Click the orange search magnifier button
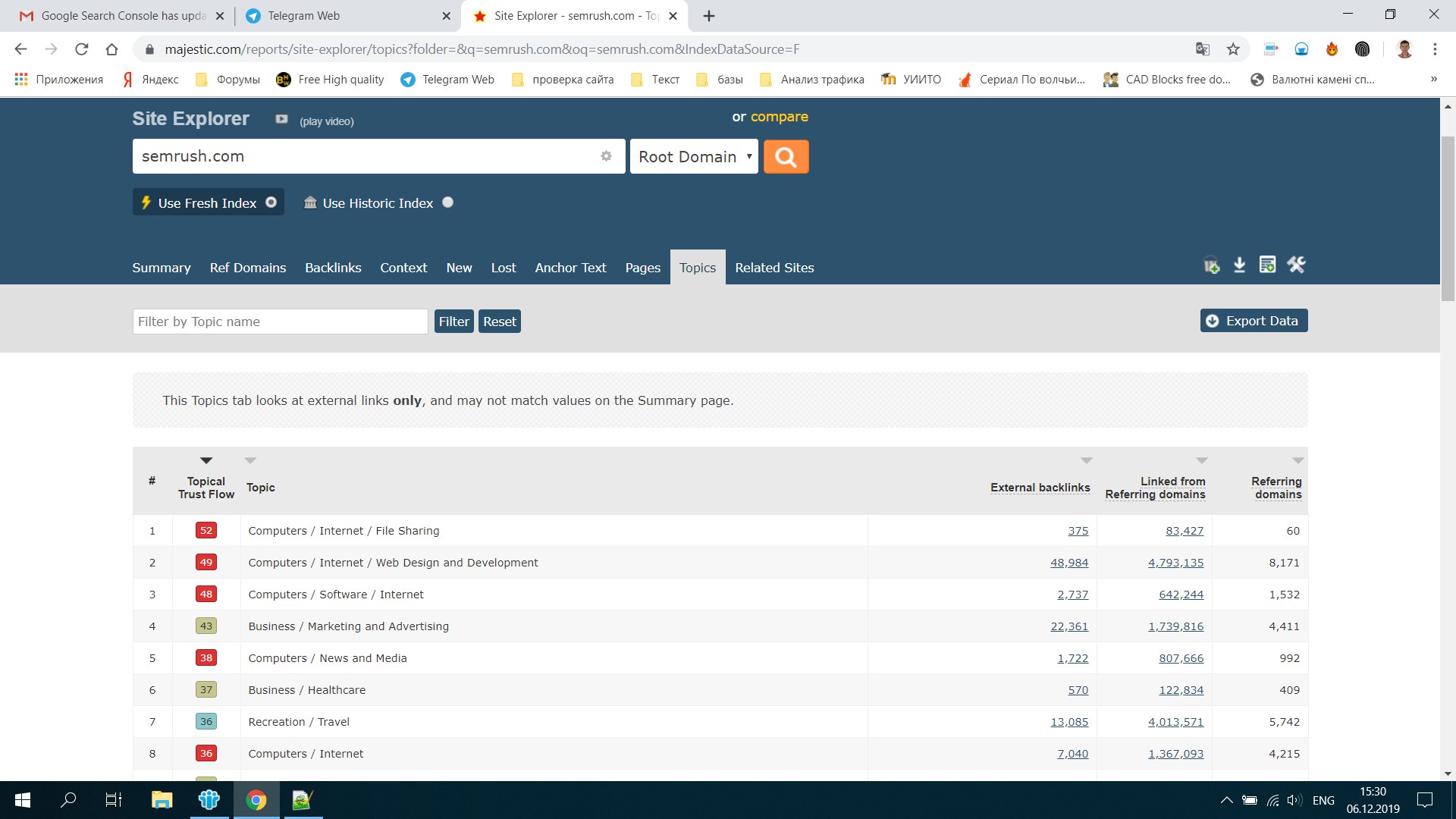 pyautogui.click(x=786, y=157)
